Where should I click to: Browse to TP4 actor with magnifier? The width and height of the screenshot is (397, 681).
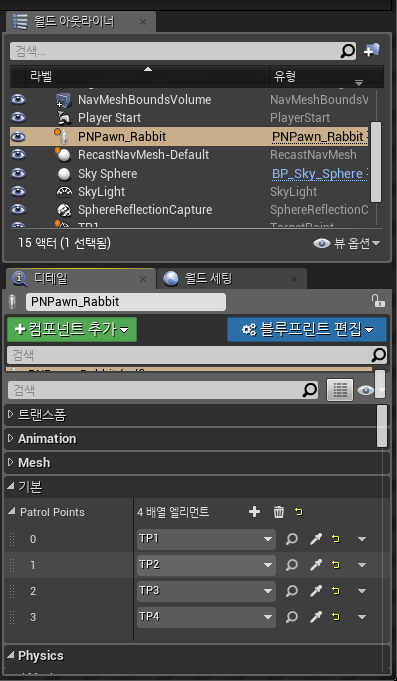pos(292,617)
